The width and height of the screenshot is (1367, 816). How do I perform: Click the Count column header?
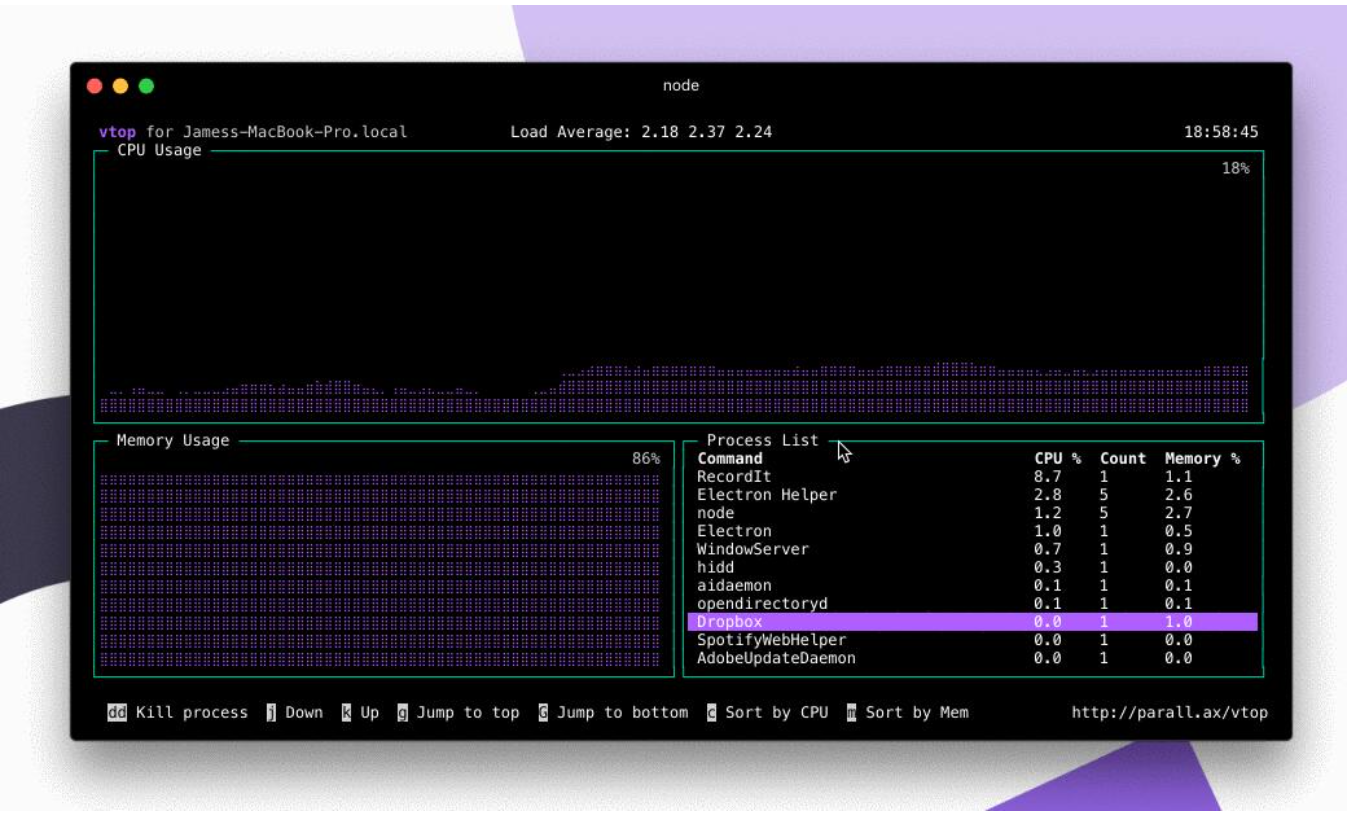pyautogui.click(x=1122, y=459)
